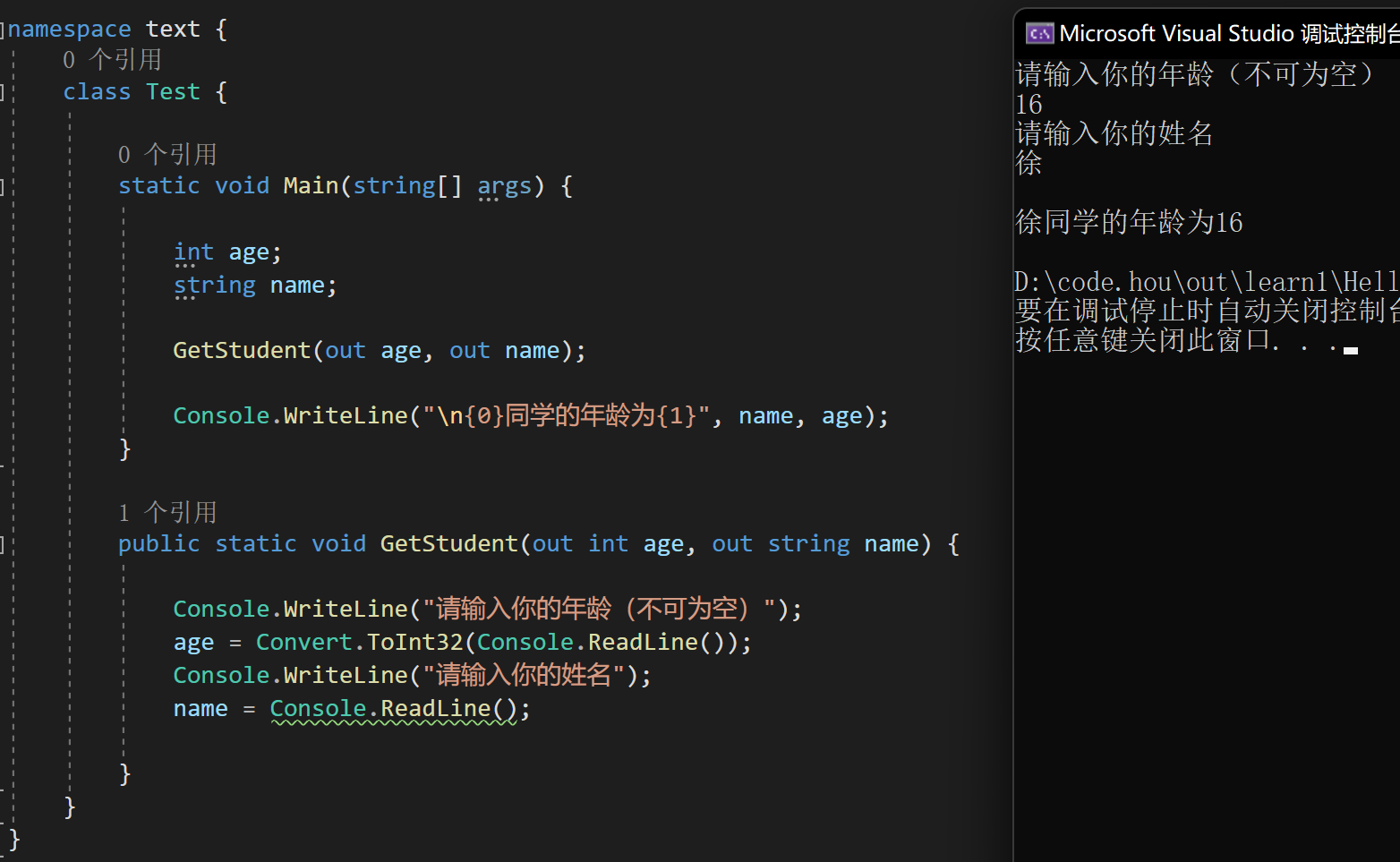Click the 'public' keyword

(158, 544)
